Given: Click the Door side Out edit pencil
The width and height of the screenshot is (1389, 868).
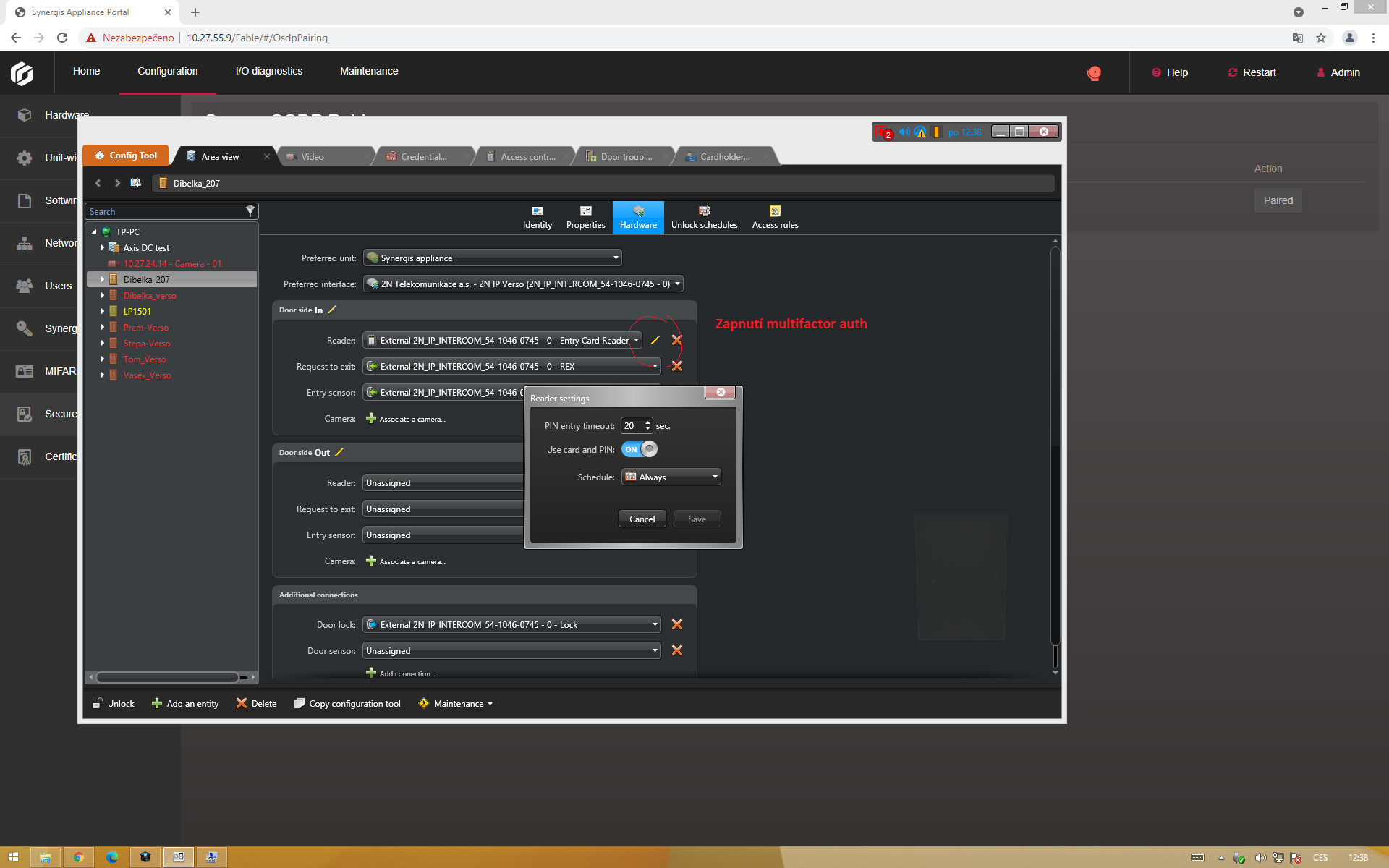Looking at the screenshot, I should [x=339, y=452].
